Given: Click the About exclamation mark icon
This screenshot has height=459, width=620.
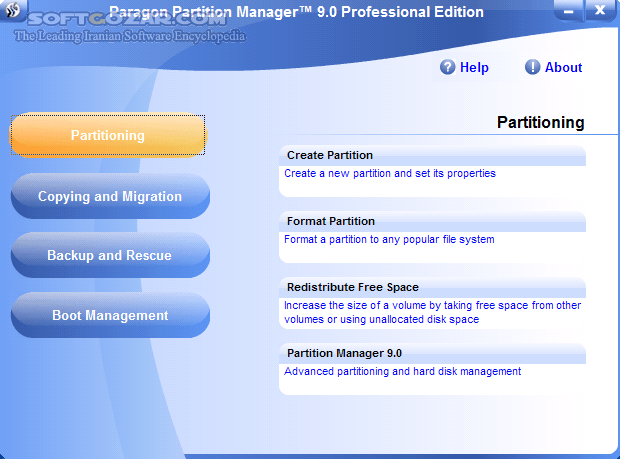Looking at the screenshot, I should click(x=532, y=67).
